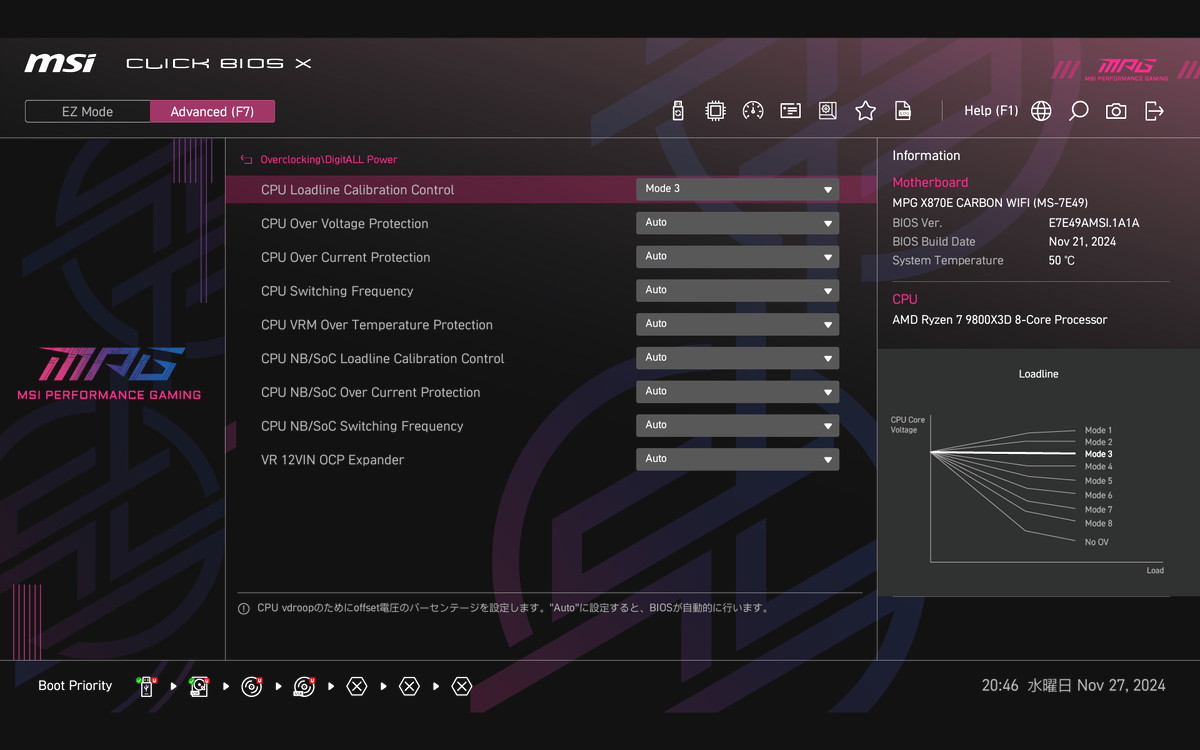Image resolution: width=1200 pixels, height=750 pixels.
Task: Go back via Overclocking\DigitALL Power breadcrumb
Action: click(x=329, y=159)
